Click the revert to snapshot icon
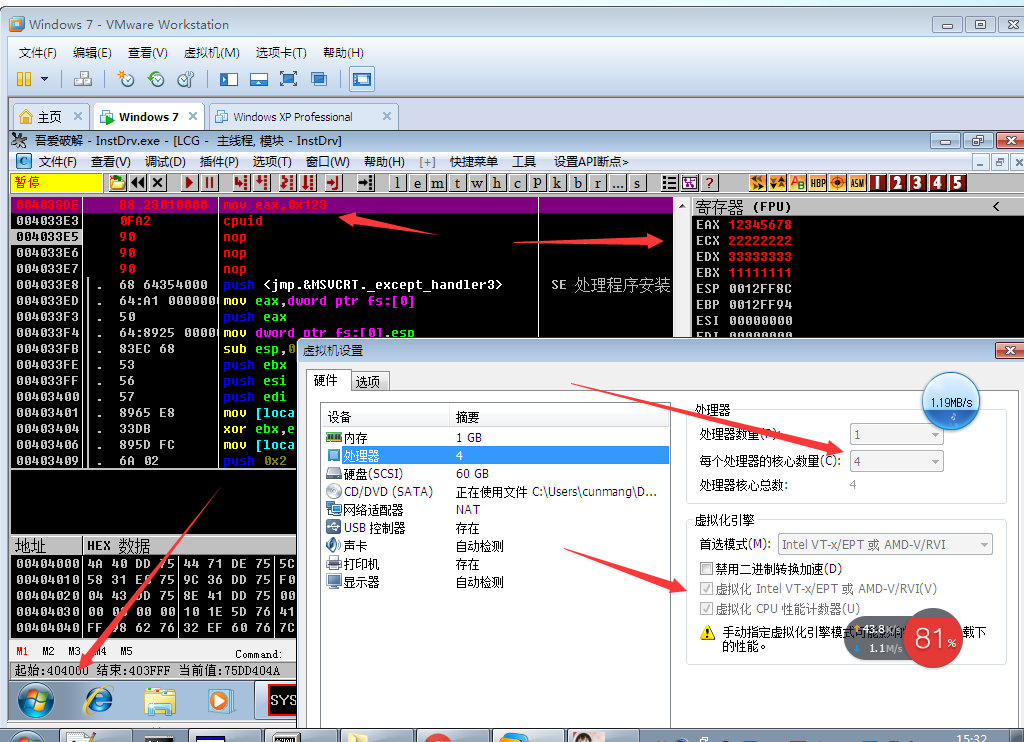 coord(155,79)
